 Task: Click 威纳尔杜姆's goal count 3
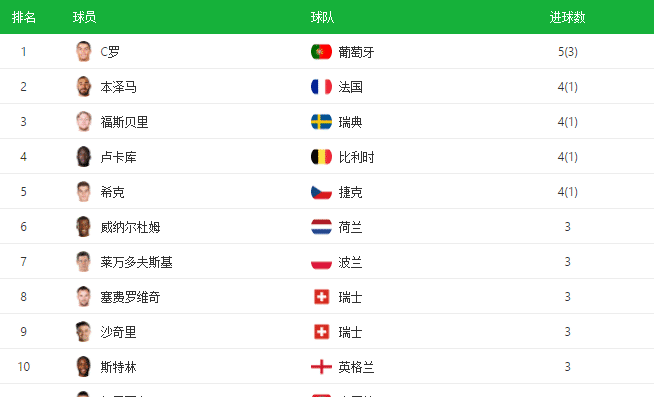click(567, 227)
